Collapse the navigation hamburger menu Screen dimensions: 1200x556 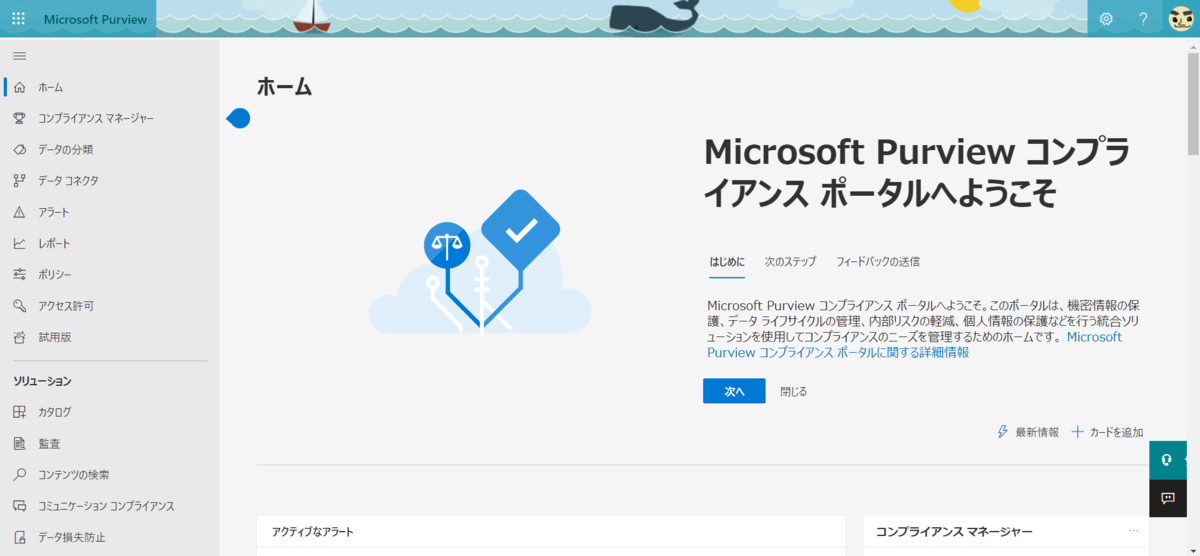[x=19, y=56]
